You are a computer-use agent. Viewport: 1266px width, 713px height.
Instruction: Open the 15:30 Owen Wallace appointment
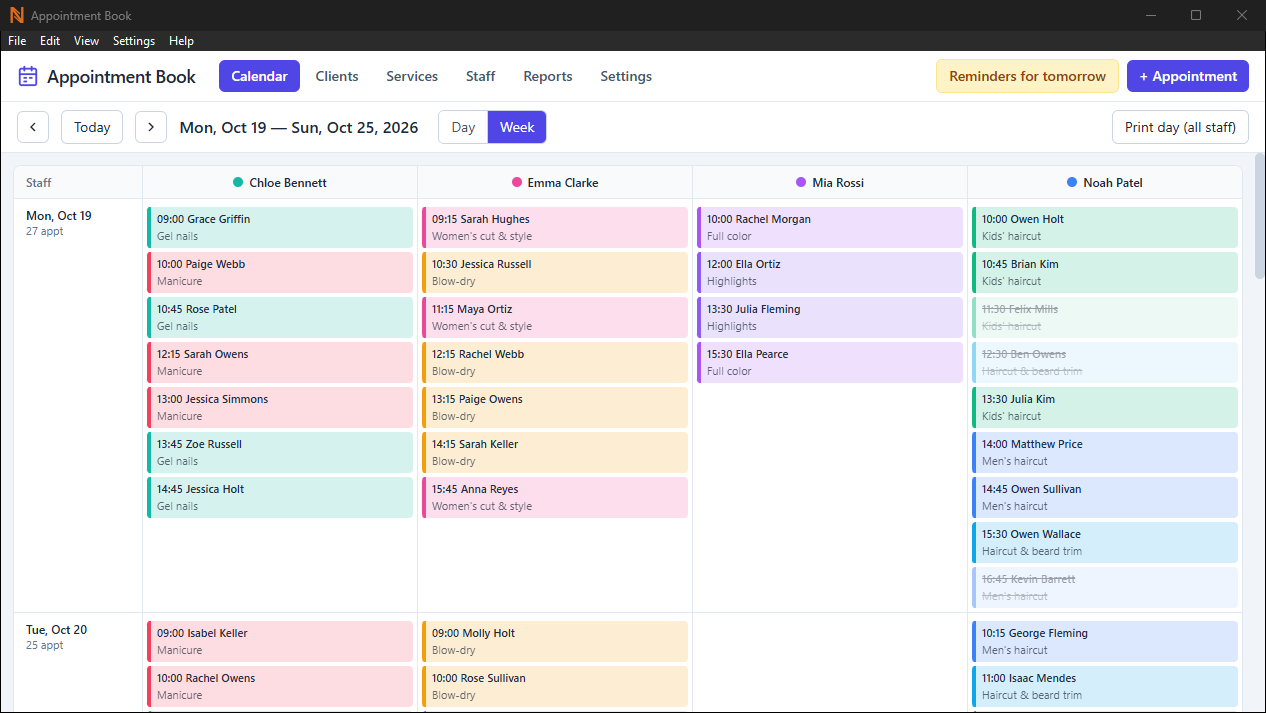[1105, 542]
